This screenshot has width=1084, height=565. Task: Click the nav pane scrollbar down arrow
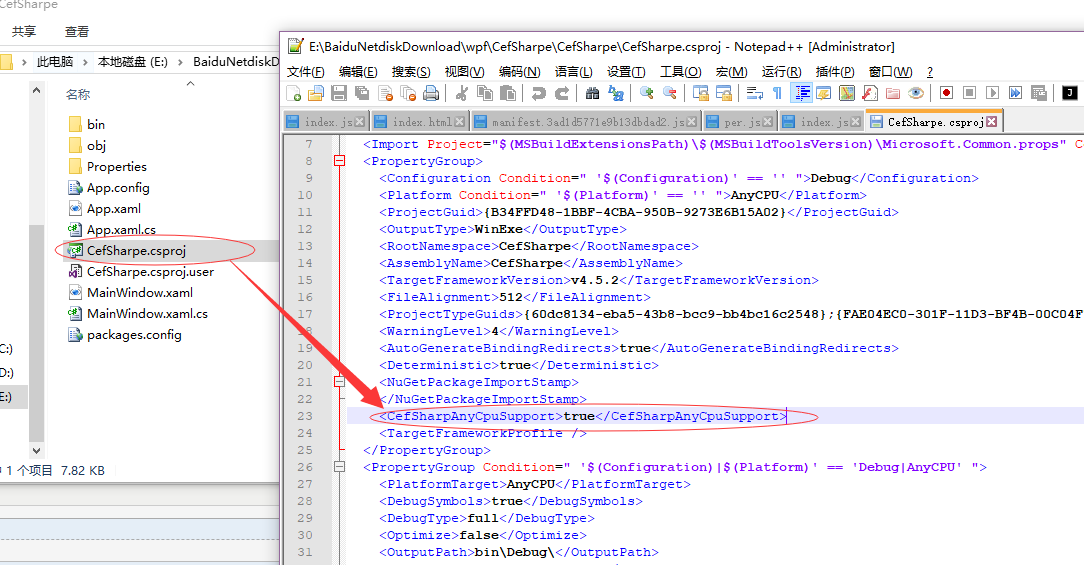click(x=36, y=450)
